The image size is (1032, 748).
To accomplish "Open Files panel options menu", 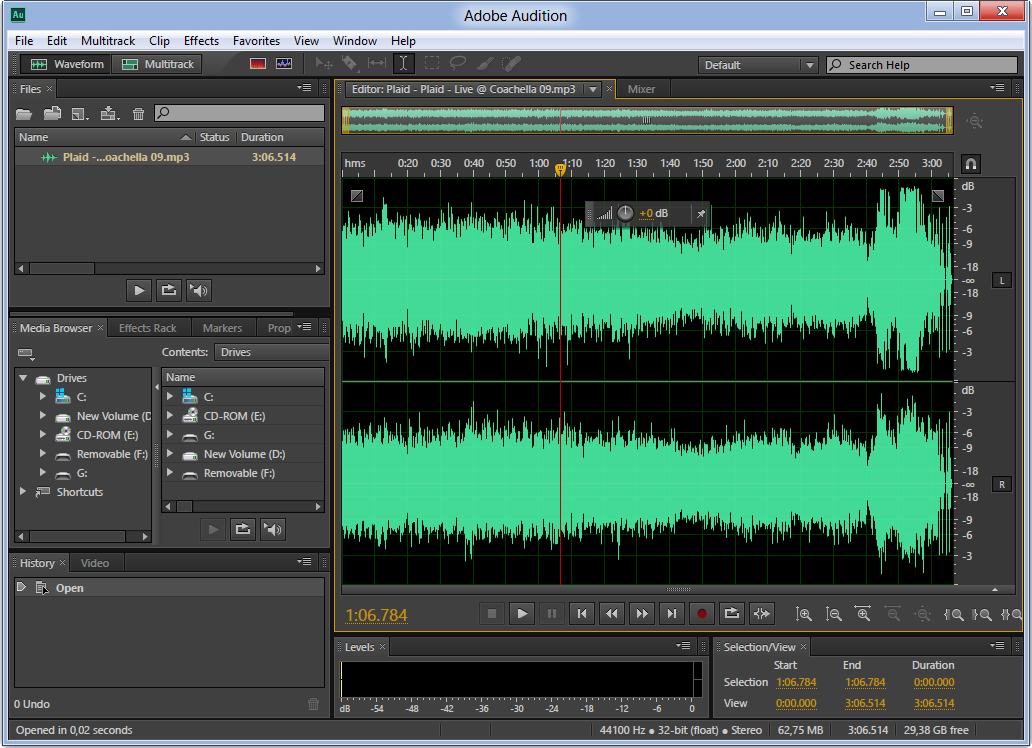I will 304,88.
